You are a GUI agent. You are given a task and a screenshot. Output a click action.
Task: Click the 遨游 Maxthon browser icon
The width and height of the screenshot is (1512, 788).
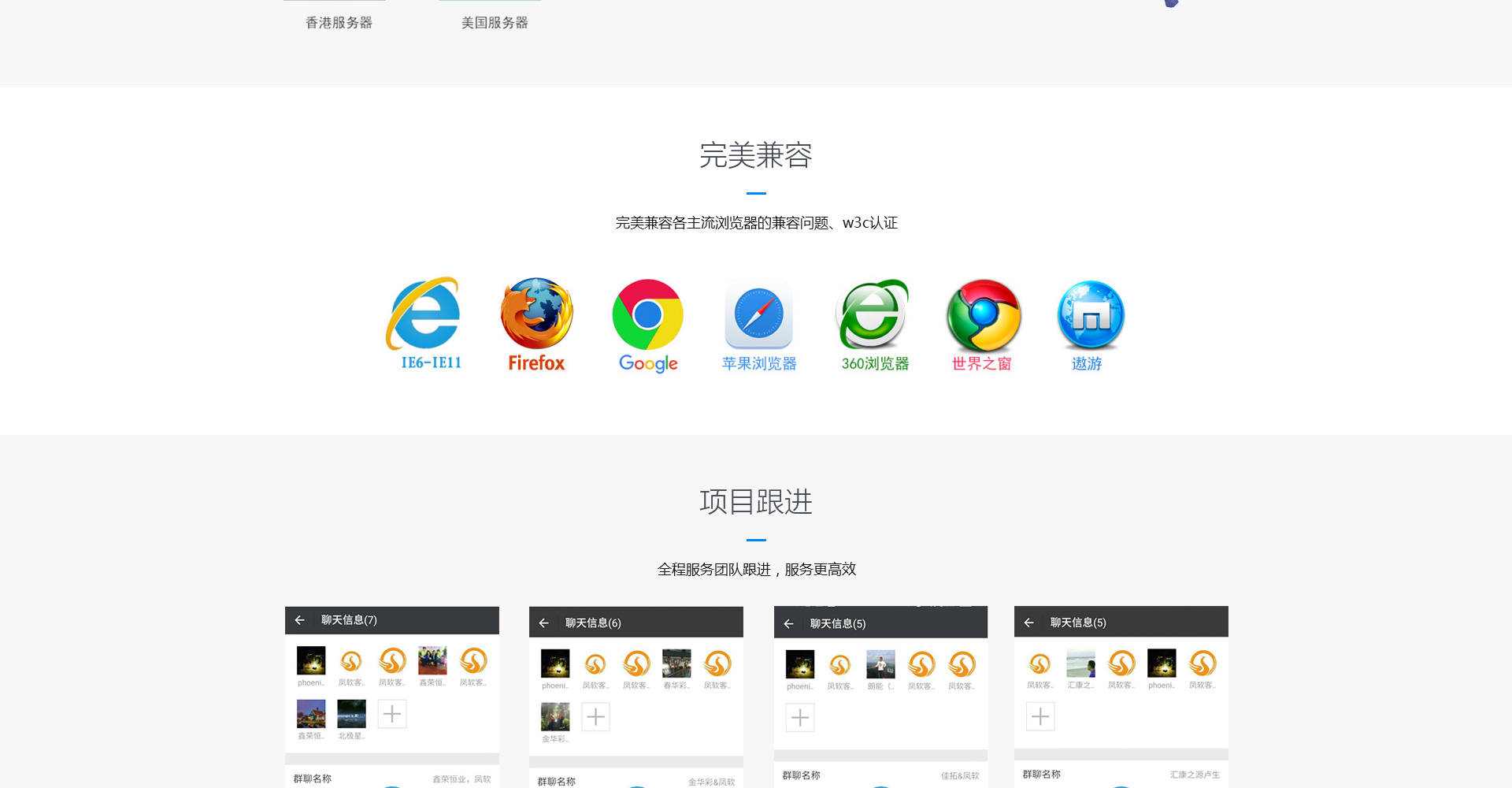click(1090, 315)
